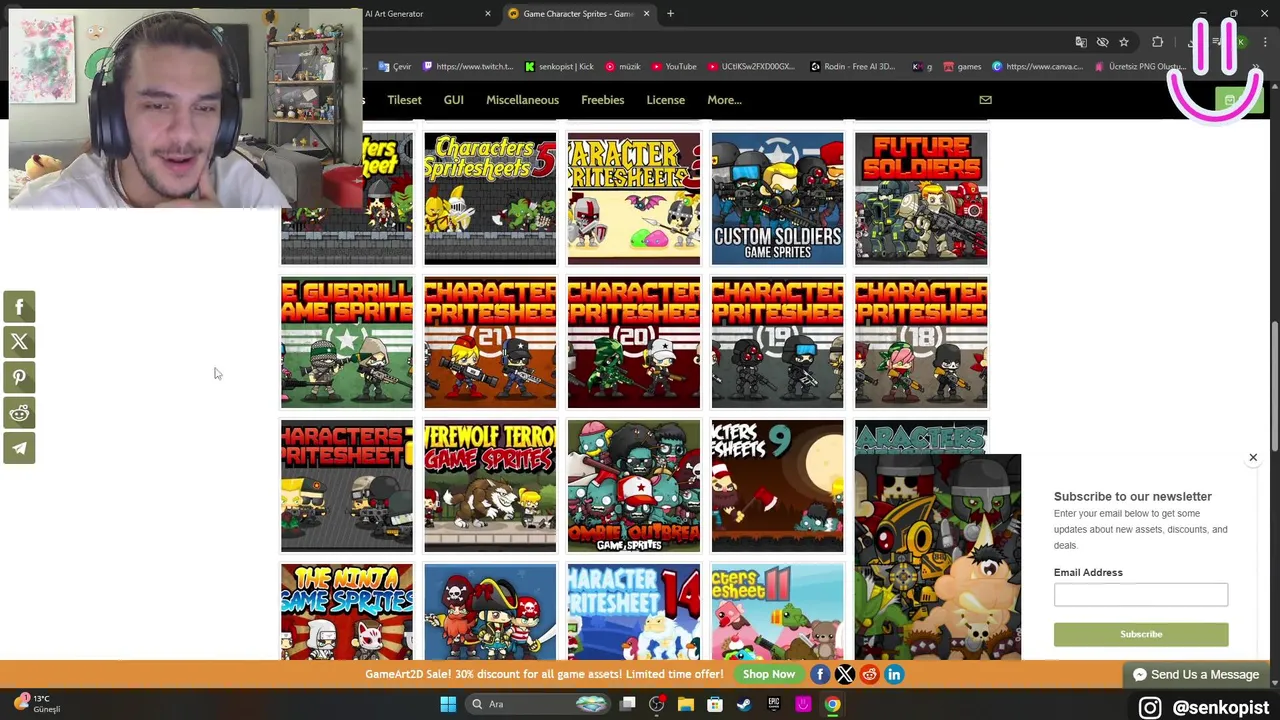Image resolution: width=1280 pixels, height=720 pixels.
Task: Open Character Spritesheet 19 thumbnail
Action: 777,343
